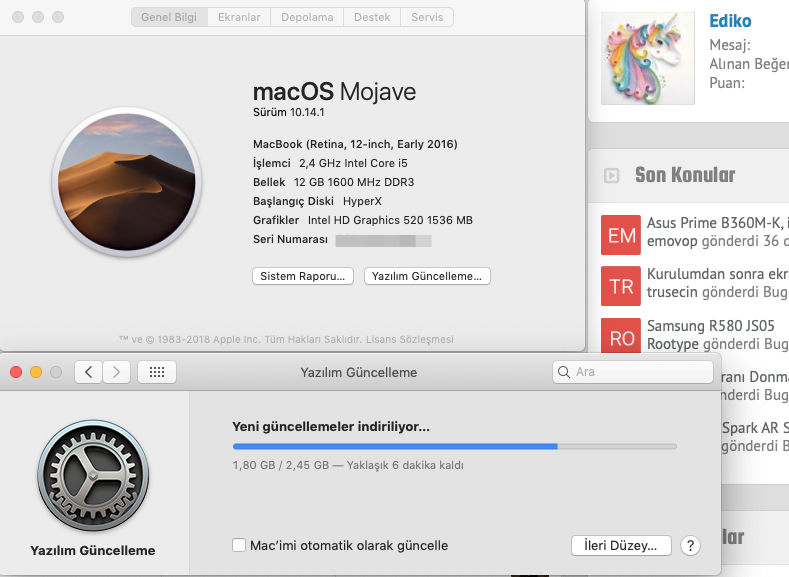Go to the Servis tab
The height and width of the screenshot is (577, 789).
pos(427,17)
